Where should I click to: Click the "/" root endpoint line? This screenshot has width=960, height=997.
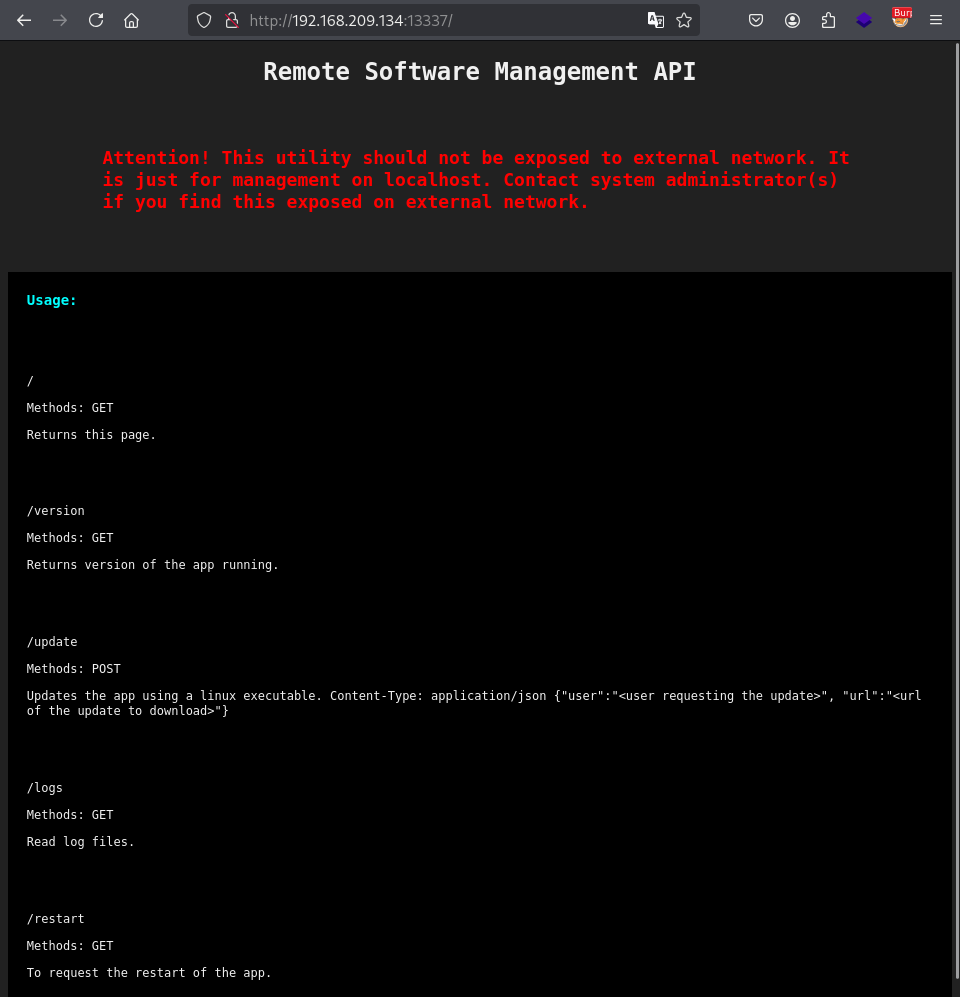pos(30,381)
